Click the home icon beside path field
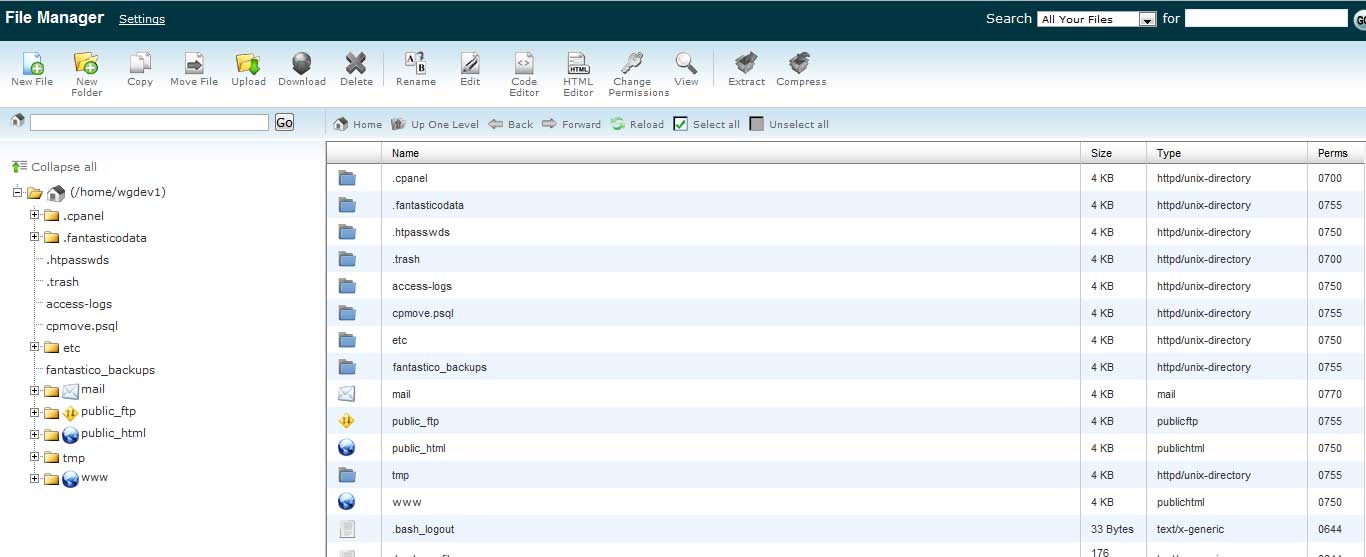1366x557 pixels. [17, 121]
